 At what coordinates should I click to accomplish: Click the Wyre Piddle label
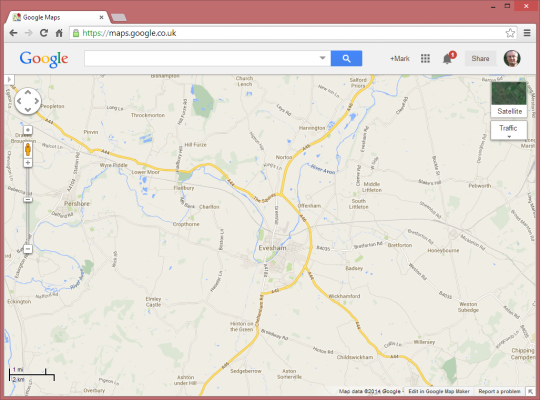pyautogui.click(x=114, y=165)
